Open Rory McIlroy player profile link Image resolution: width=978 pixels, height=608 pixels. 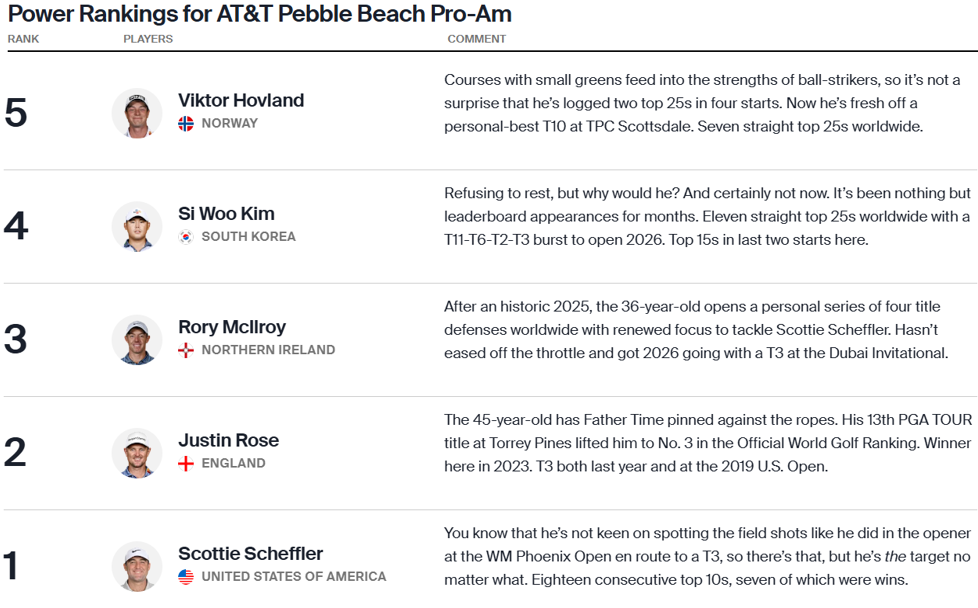(232, 327)
